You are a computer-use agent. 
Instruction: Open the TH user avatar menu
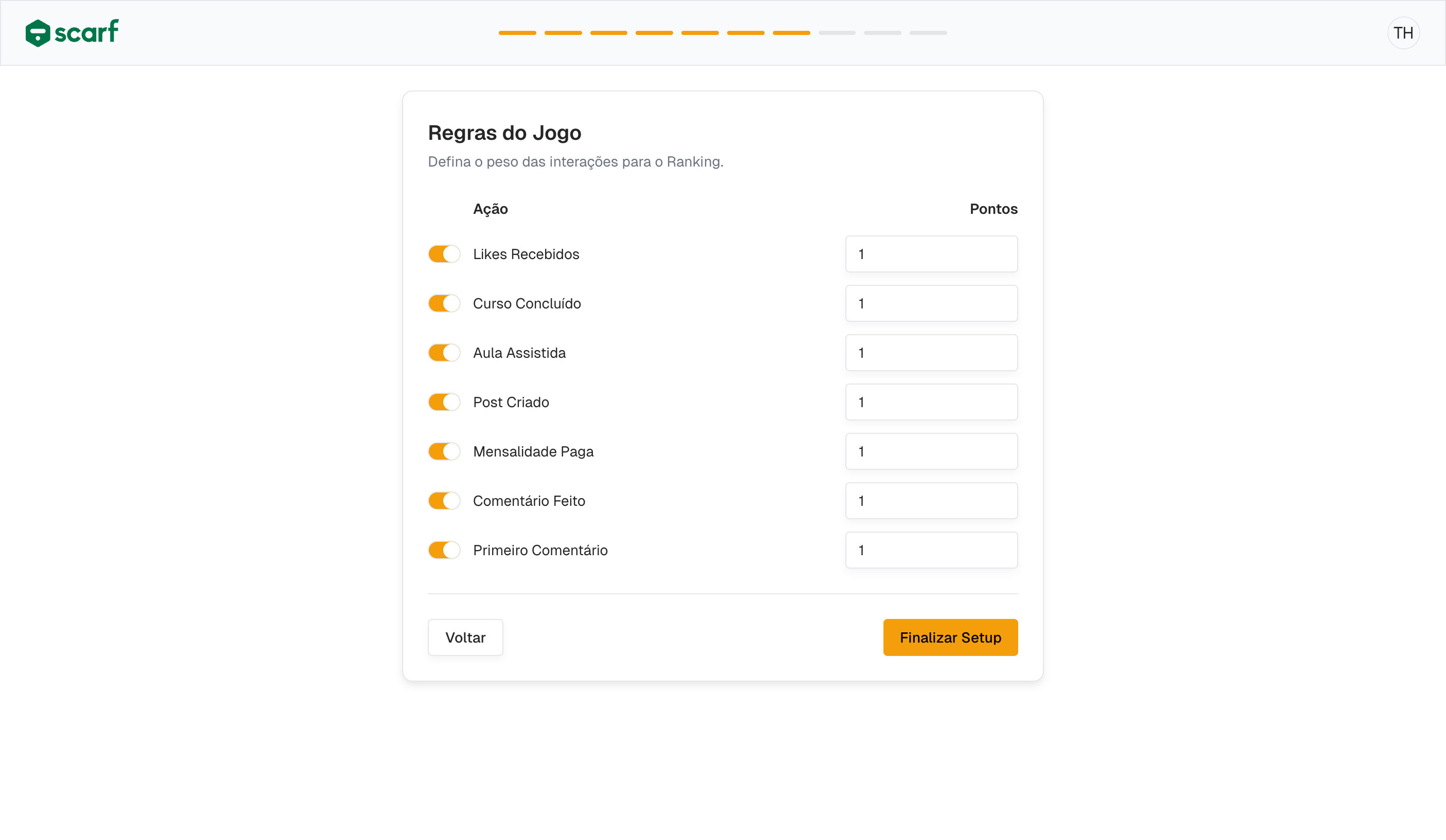[x=1403, y=33]
